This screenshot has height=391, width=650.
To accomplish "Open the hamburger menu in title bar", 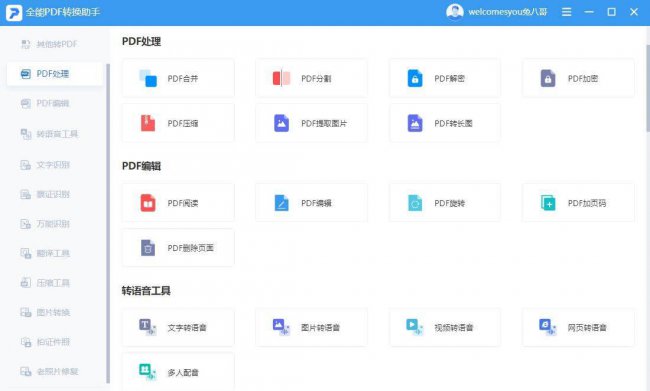I will (x=566, y=12).
